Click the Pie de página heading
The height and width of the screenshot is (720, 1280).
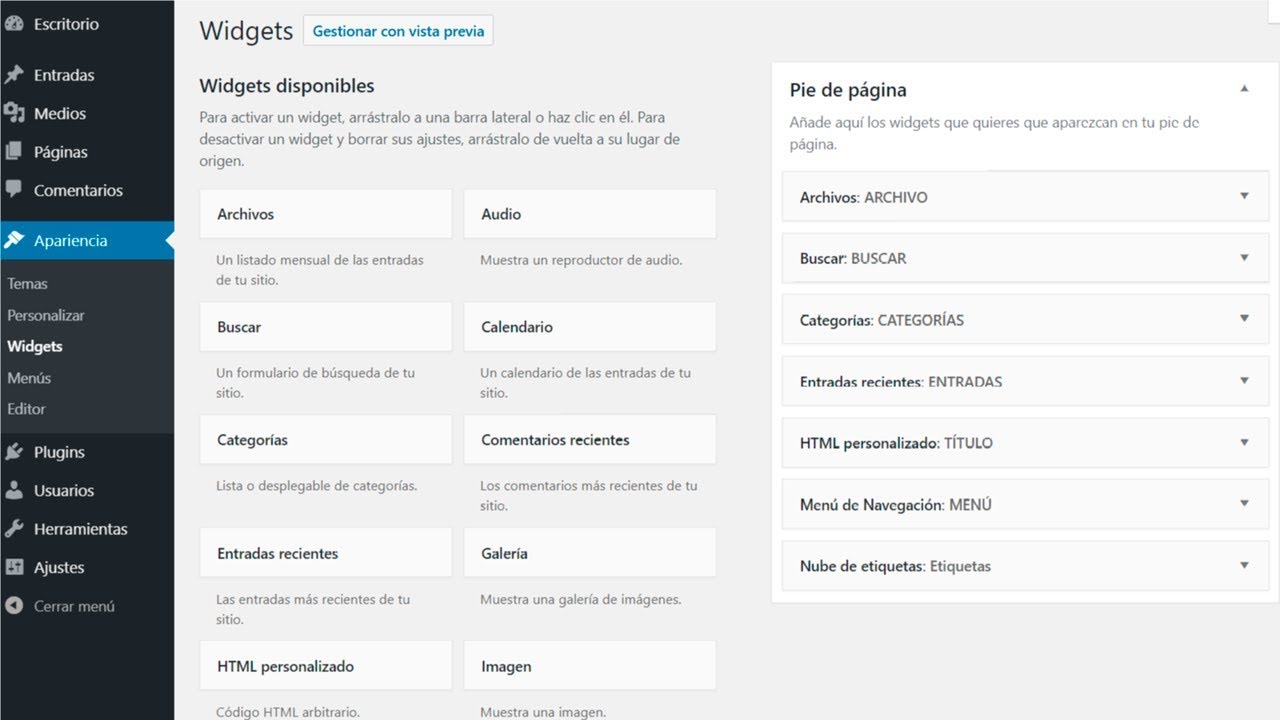point(848,90)
